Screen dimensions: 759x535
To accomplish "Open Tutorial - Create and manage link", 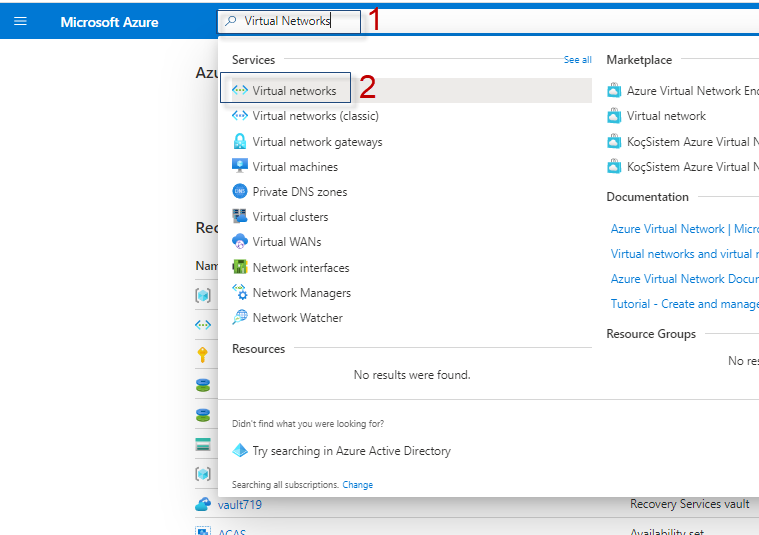I will point(684,304).
